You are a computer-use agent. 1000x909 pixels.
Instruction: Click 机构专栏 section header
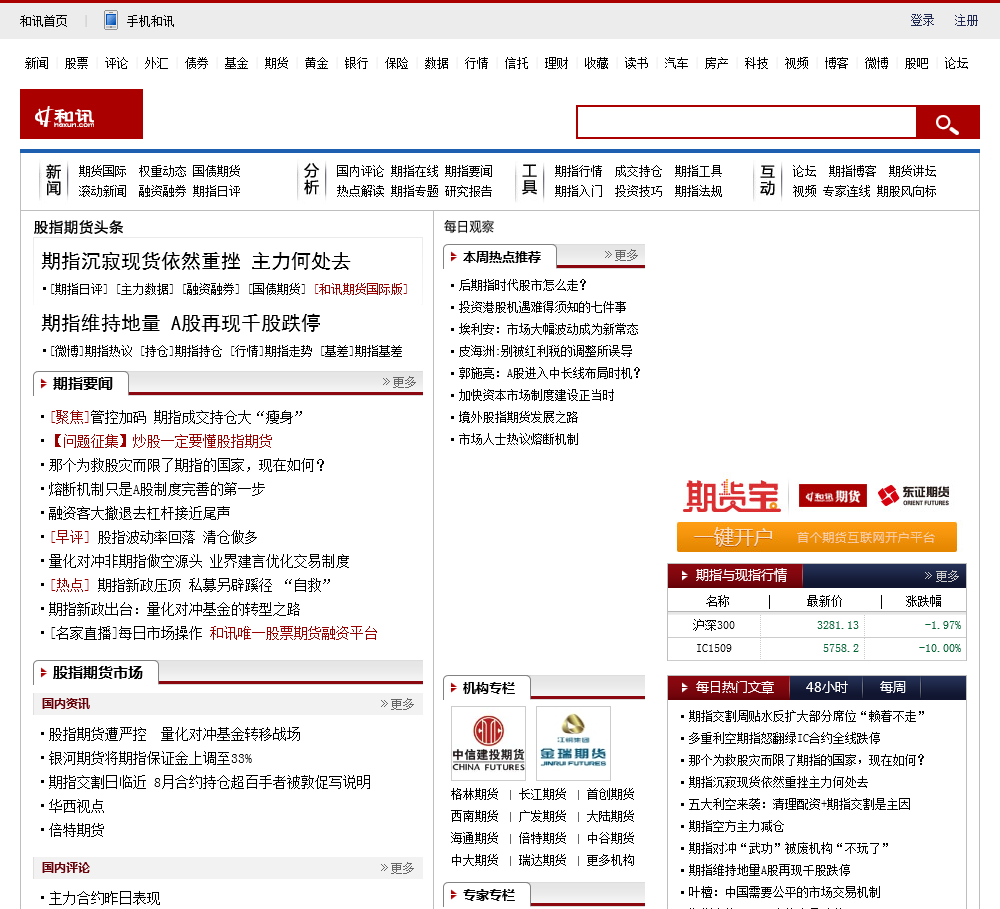pos(487,688)
